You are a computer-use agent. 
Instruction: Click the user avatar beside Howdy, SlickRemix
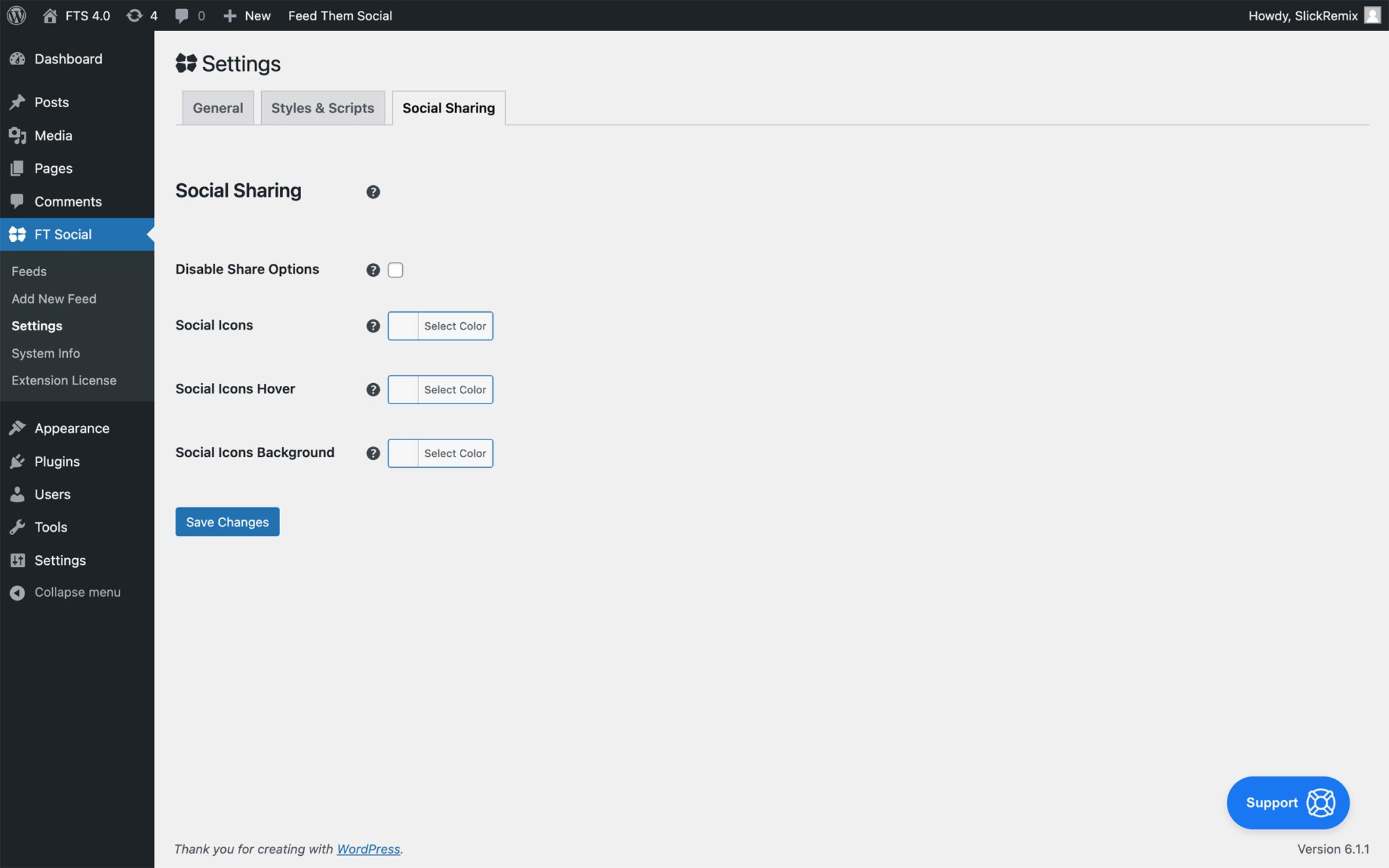click(x=1372, y=15)
